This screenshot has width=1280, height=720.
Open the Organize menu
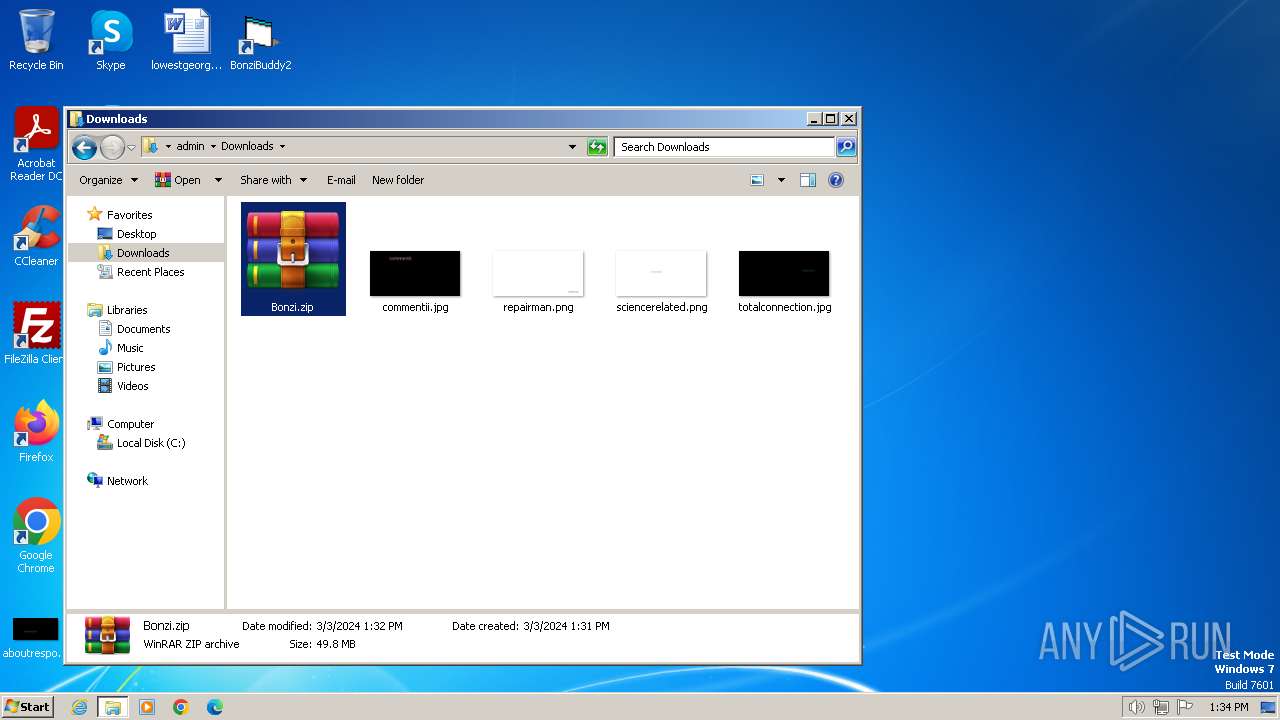108,180
